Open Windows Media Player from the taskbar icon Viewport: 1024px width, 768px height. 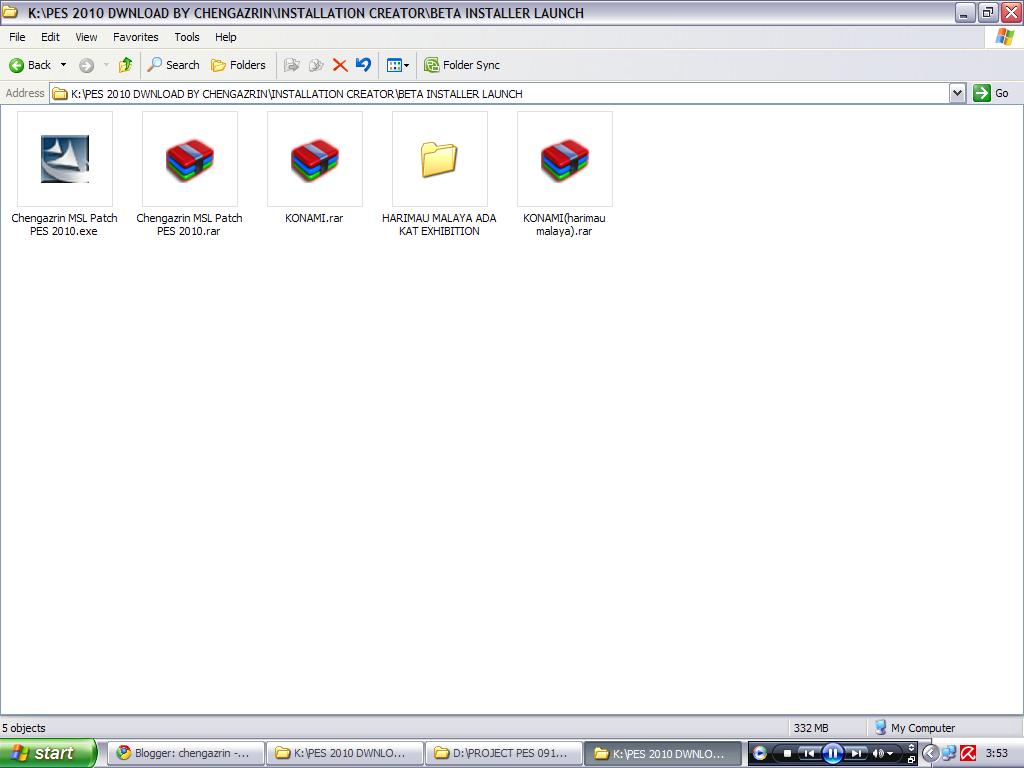(759, 754)
